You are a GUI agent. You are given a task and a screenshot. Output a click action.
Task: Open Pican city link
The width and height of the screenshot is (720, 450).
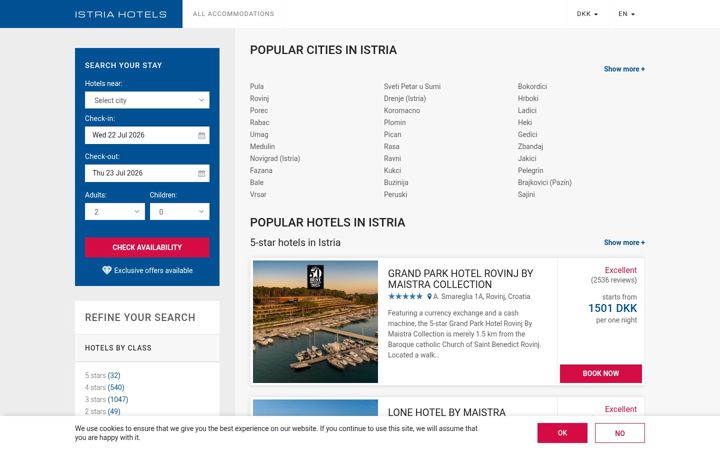pyautogui.click(x=393, y=134)
